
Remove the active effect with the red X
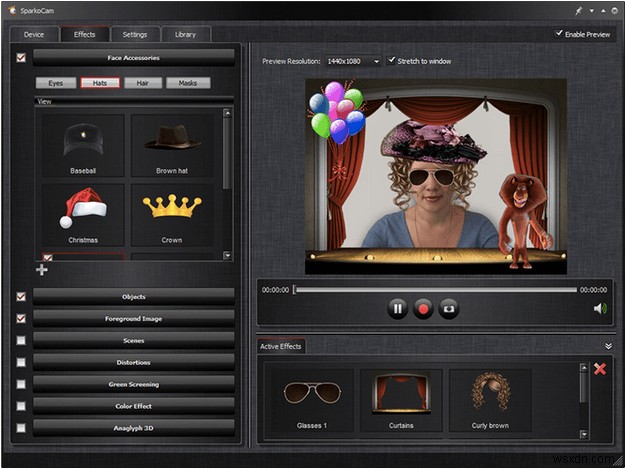pos(600,370)
